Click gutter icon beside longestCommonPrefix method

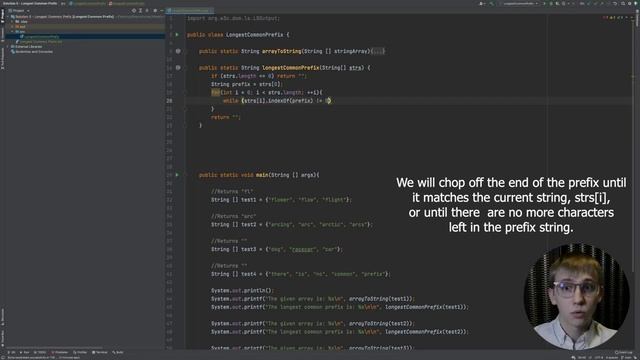click(178, 67)
